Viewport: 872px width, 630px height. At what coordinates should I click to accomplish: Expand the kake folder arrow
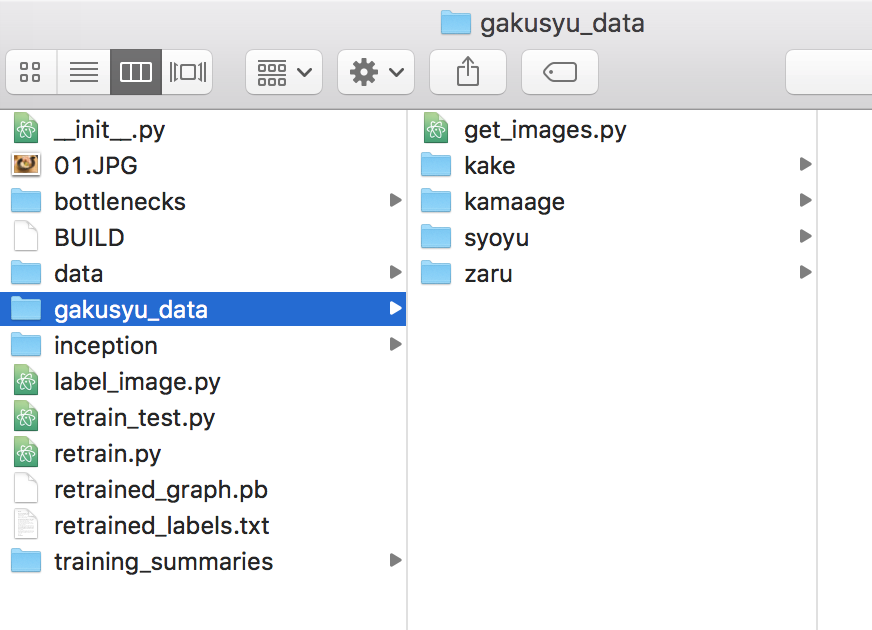805,165
